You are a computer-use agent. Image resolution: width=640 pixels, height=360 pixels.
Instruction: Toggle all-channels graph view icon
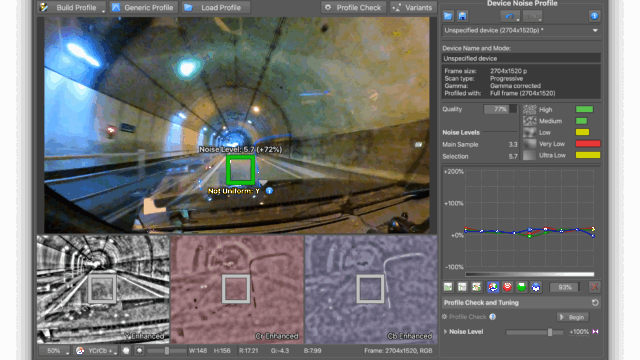point(493,287)
